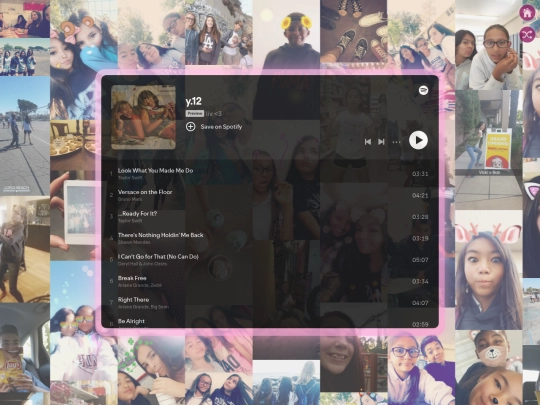This screenshot has width=540, height=405.
Task: Click the 05:07 duration
Action: (420, 260)
